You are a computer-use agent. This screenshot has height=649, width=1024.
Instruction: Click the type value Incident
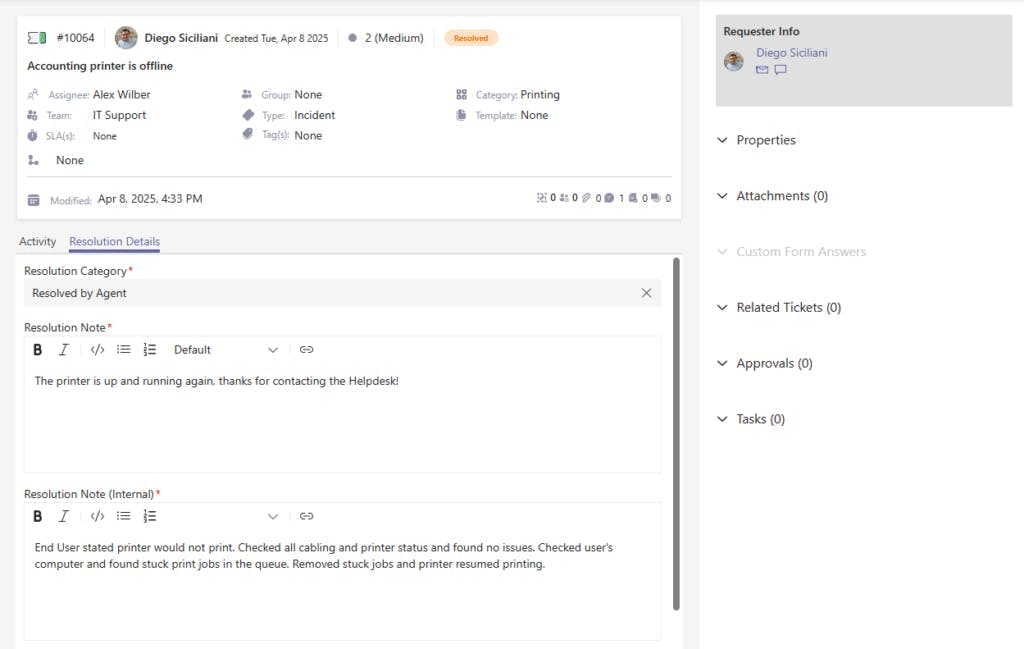315,115
